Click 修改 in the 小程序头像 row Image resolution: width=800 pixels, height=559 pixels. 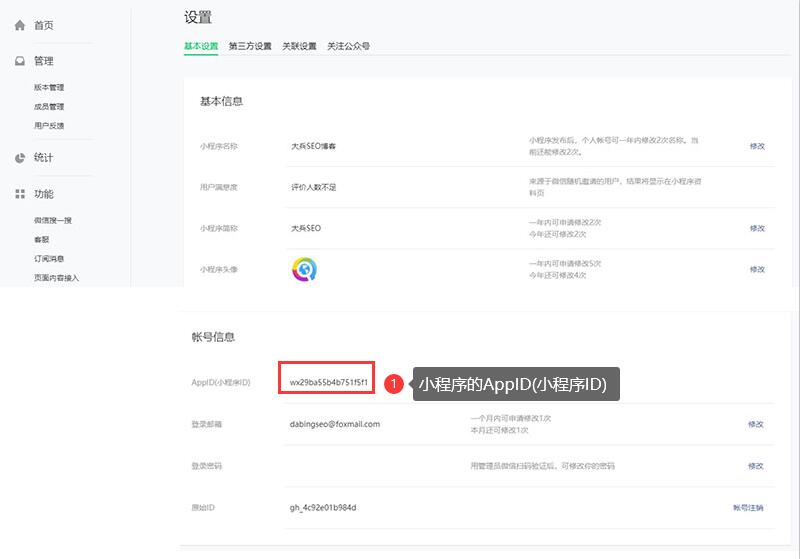click(757, 269)
